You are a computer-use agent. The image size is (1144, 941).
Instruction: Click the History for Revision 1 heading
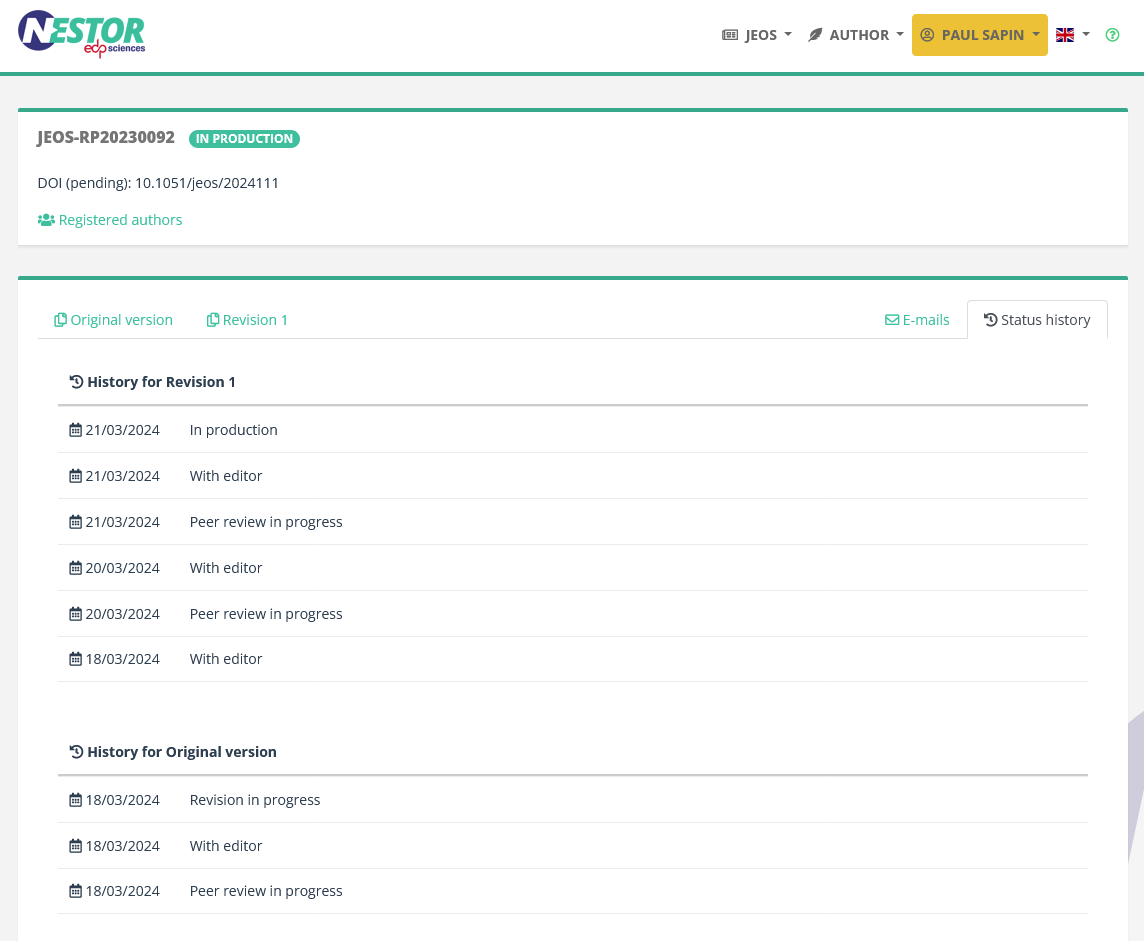coord(161,382)
